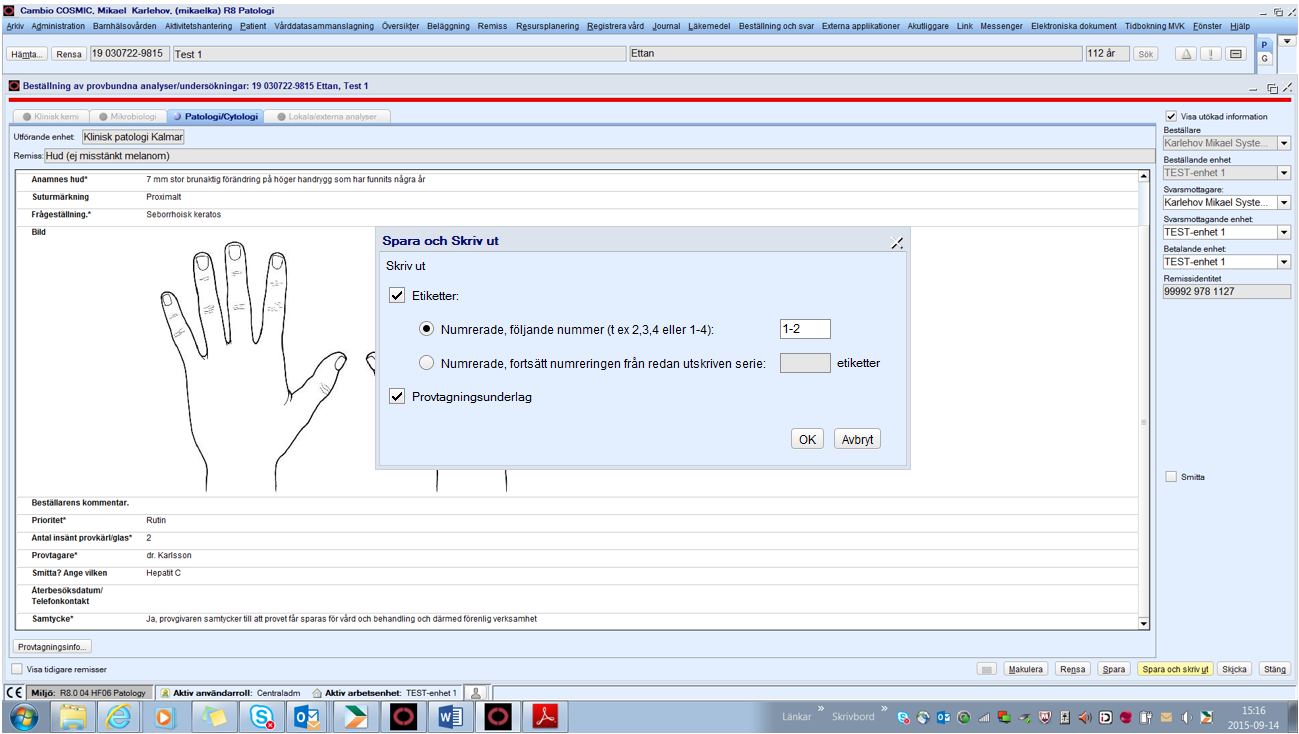Screen dimensions: 1299x734
Task: Open the Beställning och svar menu
Action: point(776,26)
